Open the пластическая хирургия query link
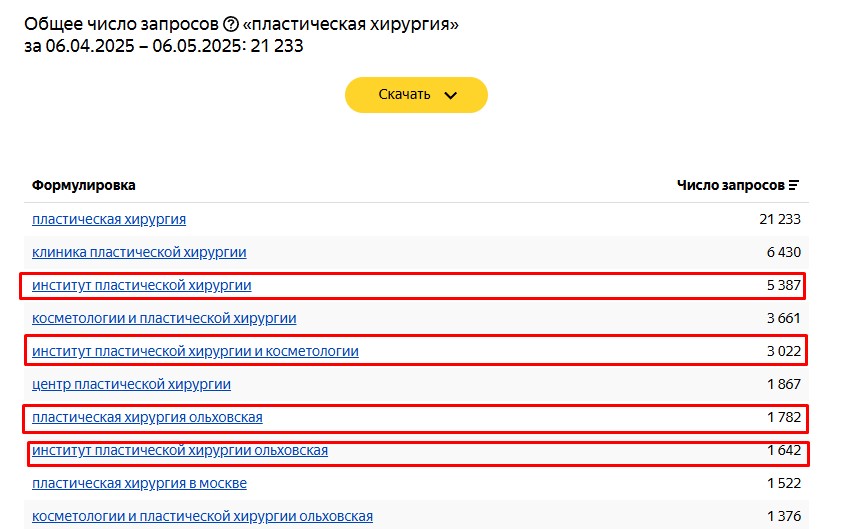Screen dimensions: 848x529 (x=109, y=219)
